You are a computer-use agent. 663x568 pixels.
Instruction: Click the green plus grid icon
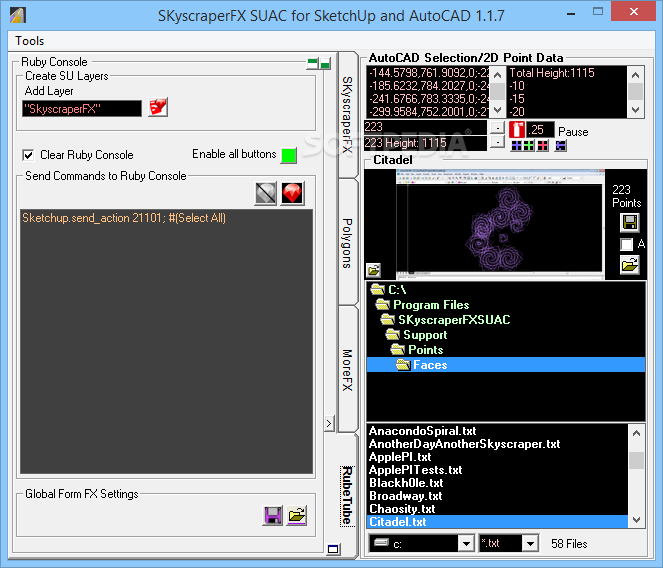[x=529, y=146]
